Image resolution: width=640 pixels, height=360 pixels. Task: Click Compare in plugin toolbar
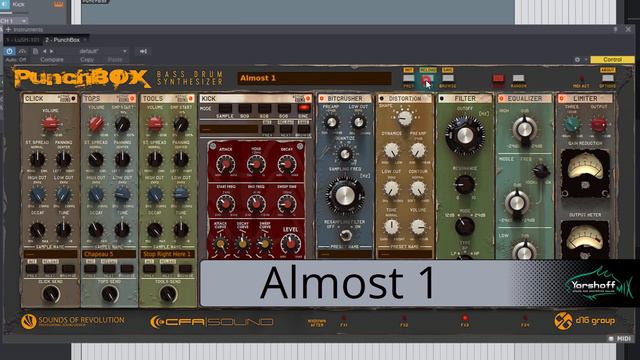pyautogui.click(x=52, y=60)
